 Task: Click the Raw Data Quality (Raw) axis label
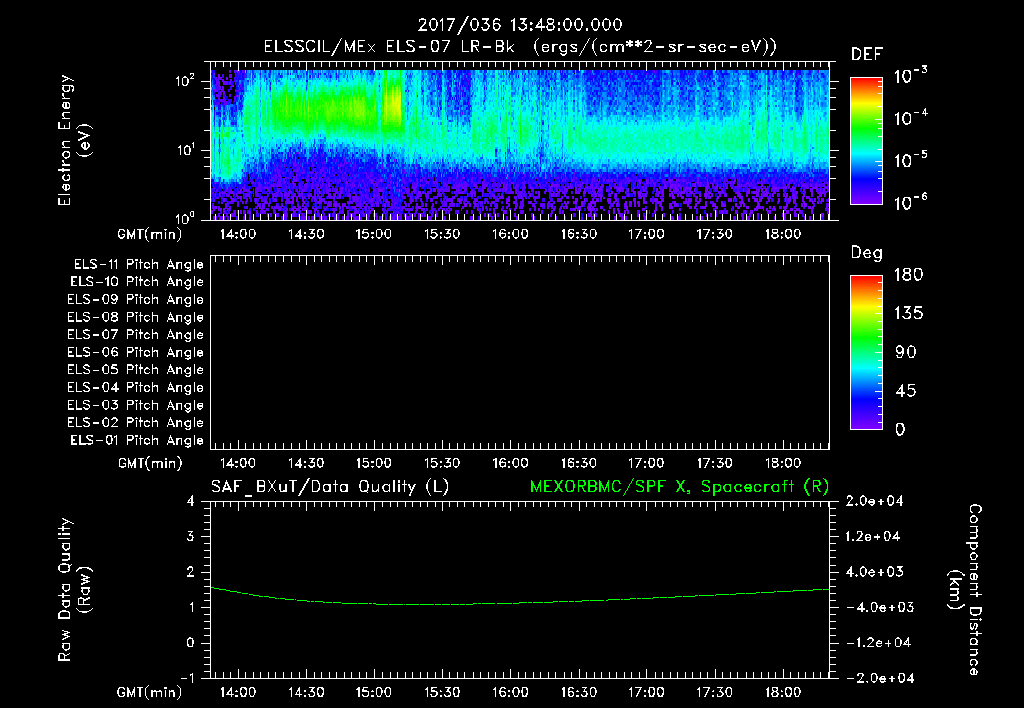pyautogui.click(x=74, y=590)
